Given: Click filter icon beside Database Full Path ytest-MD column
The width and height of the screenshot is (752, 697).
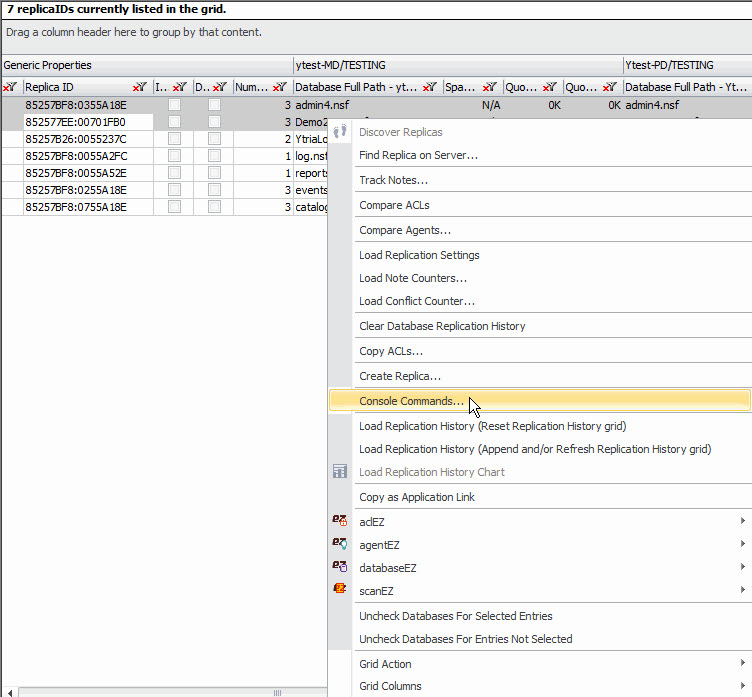Looking at the screenshot, I should click(429, 87).
